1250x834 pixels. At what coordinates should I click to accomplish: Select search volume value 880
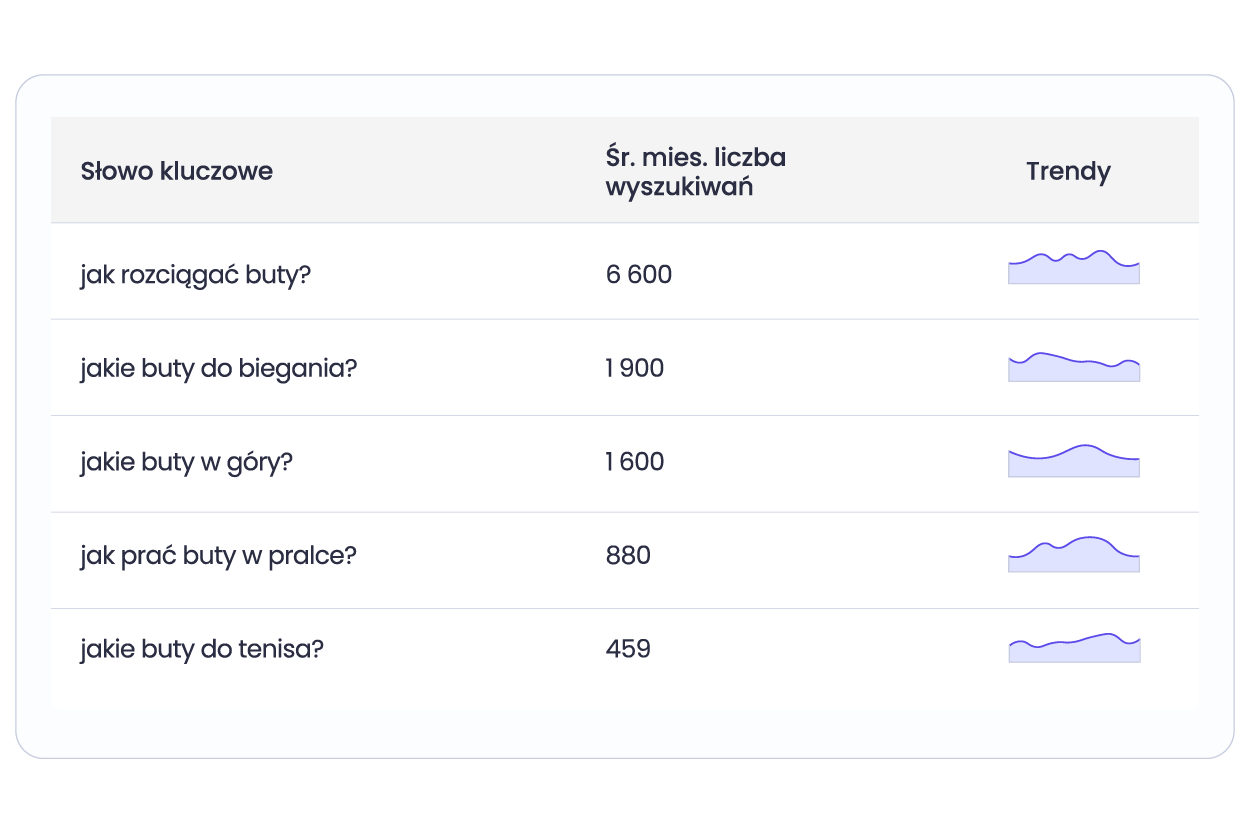628,555
